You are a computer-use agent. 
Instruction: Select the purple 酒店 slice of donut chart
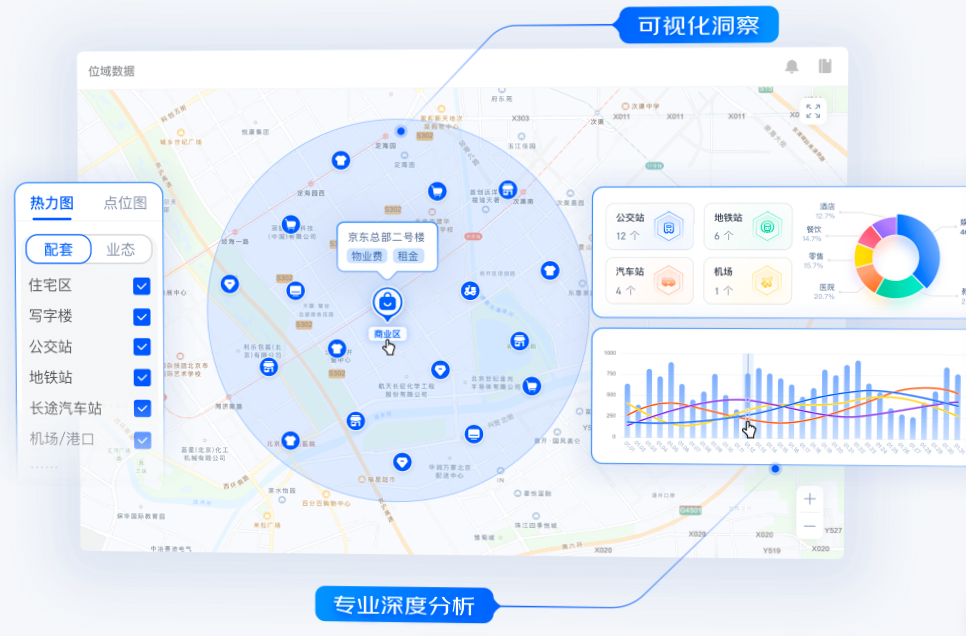point(887,224)
